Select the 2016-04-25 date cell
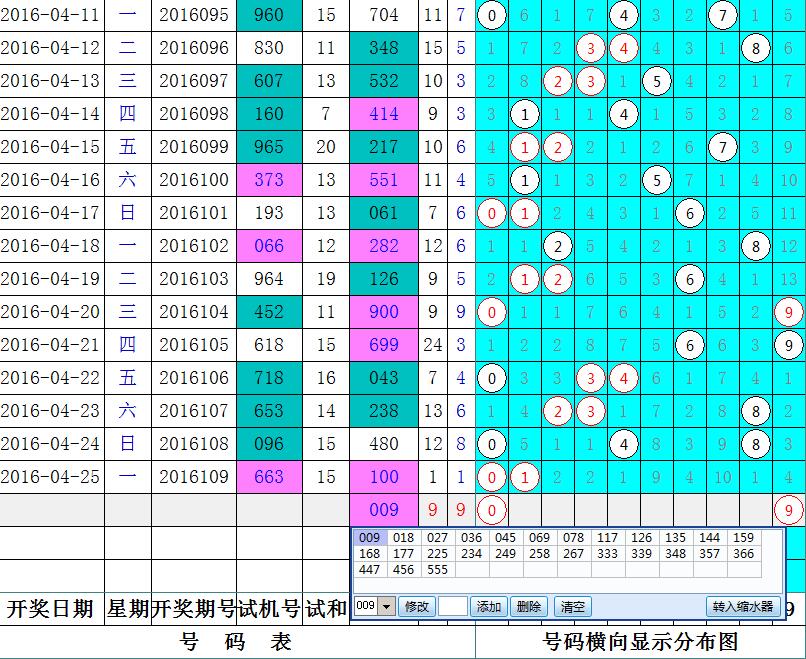806x659 pixels. pyautogui.click(x=50, y=477)
